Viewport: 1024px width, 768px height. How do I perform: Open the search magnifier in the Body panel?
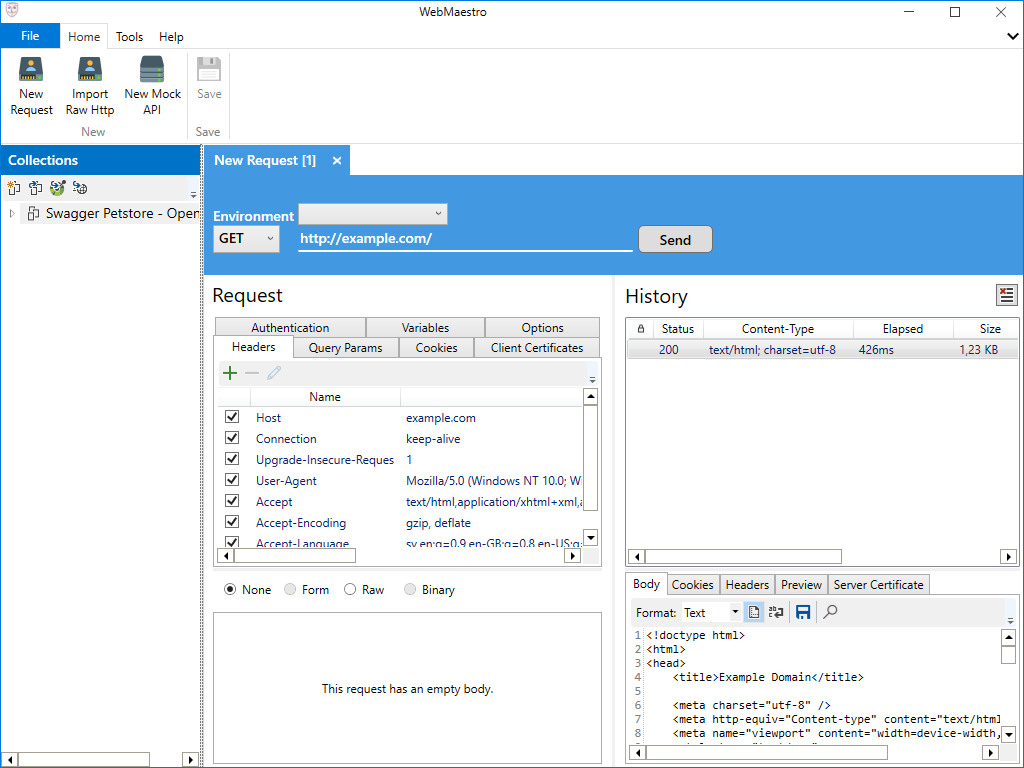(830, 612)
